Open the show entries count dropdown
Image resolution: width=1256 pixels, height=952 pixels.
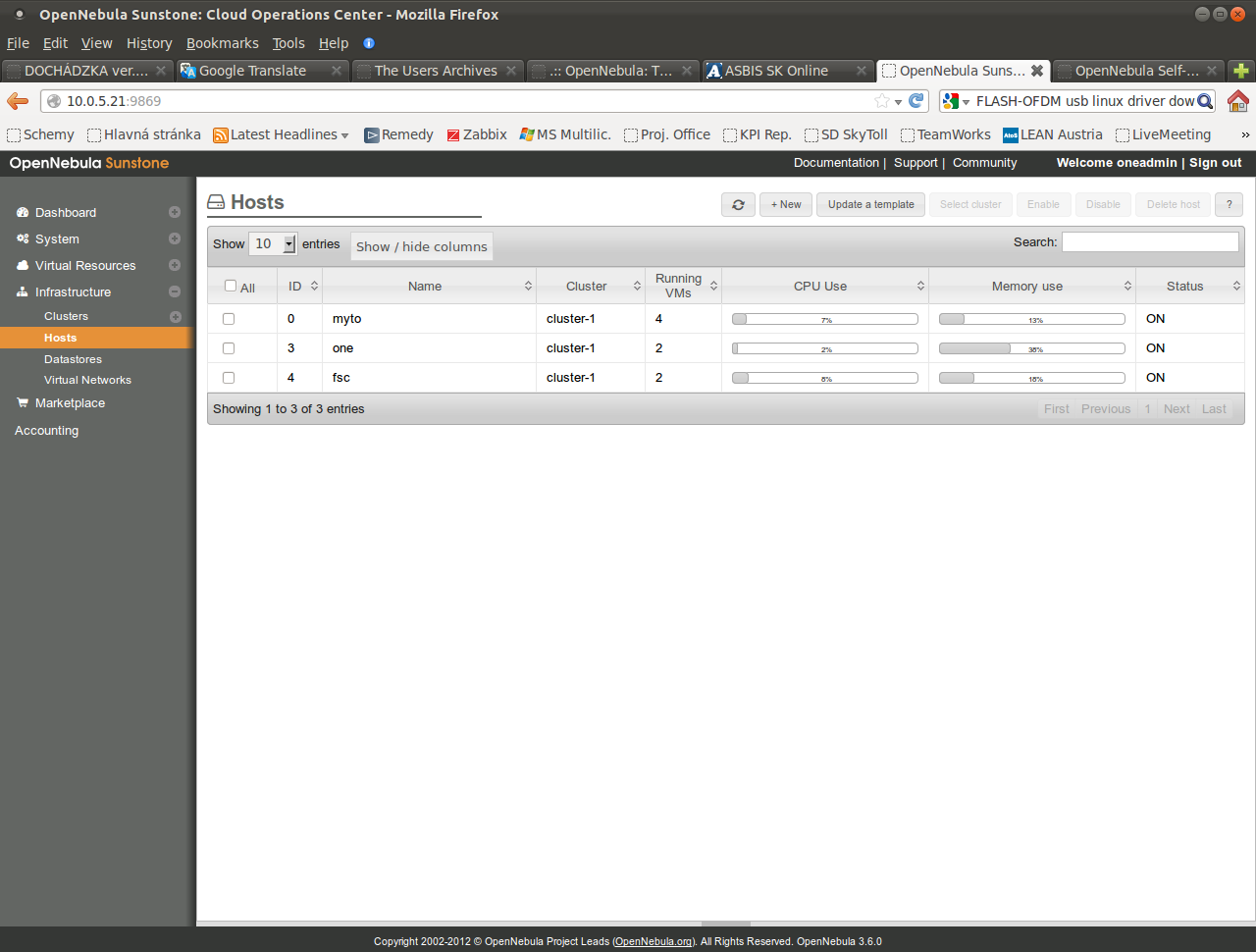click(273, 244)
